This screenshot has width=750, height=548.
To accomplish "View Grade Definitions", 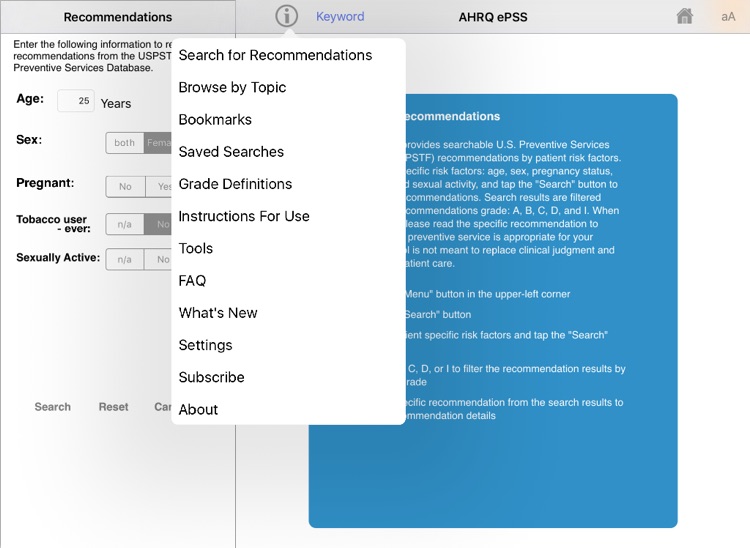I will (x=288, y=184).
